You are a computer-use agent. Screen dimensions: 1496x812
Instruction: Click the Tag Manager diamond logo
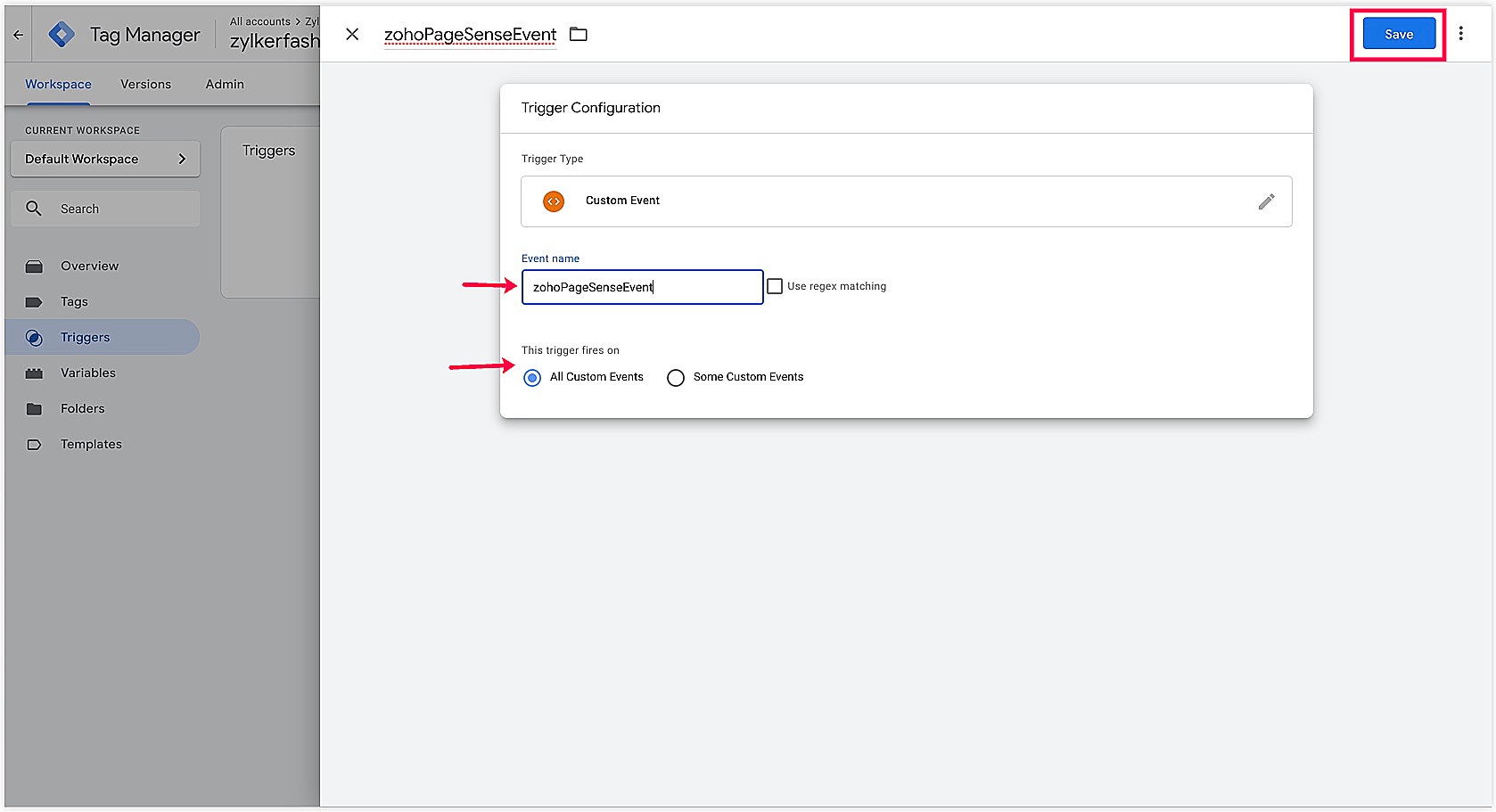(62, 35)
